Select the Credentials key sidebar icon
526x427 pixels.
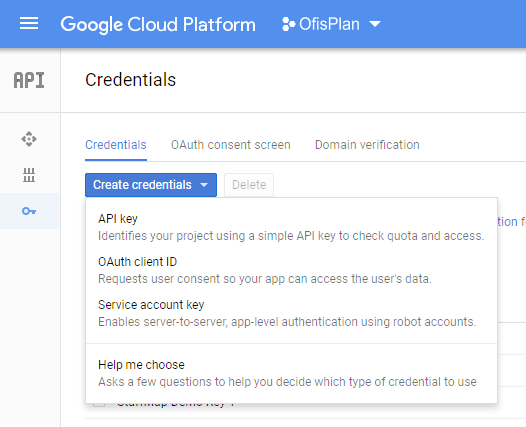tap(29, 211)
